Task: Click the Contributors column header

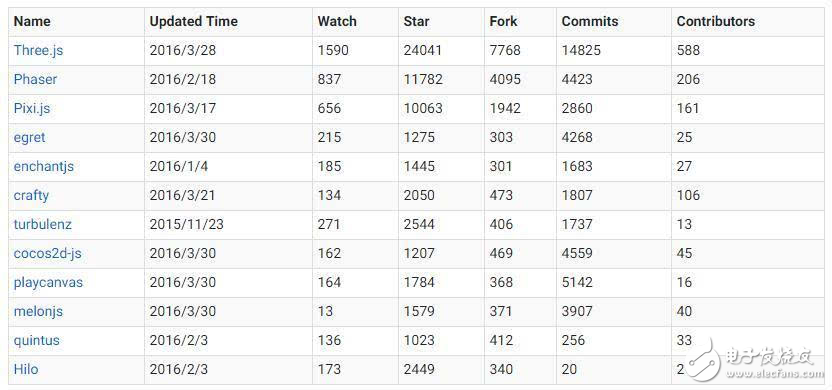Action: 716,22
